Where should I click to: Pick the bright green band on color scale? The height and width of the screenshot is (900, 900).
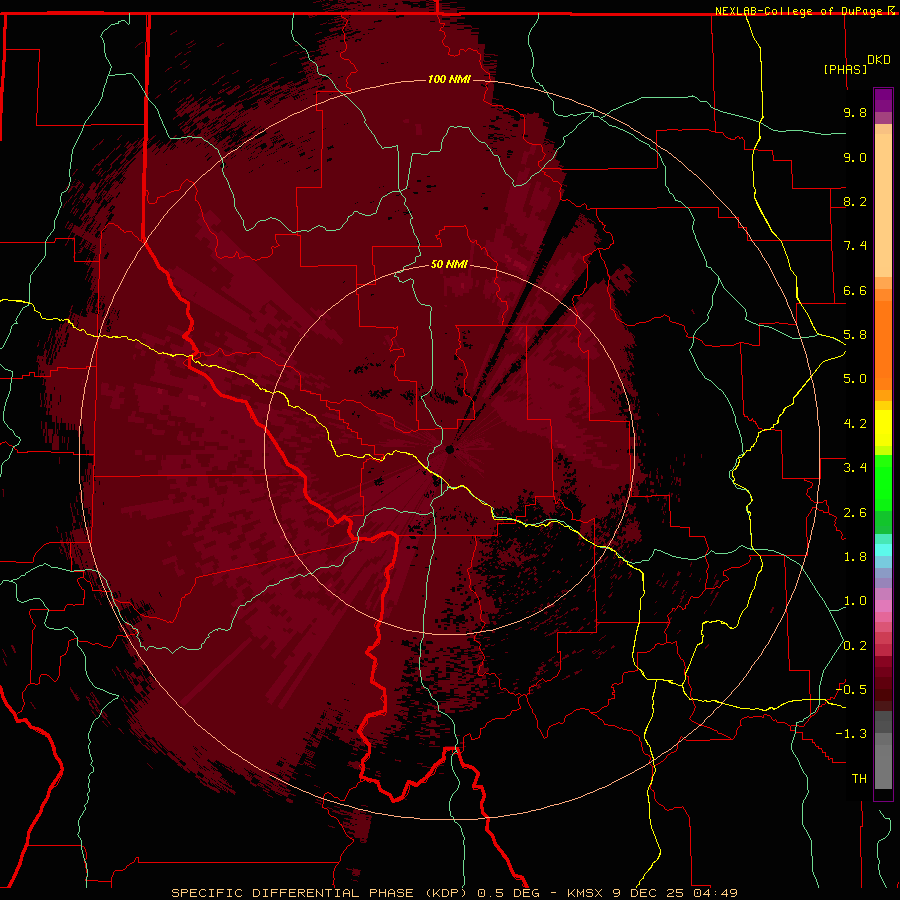pyautogui.click(x=883, y=483)
